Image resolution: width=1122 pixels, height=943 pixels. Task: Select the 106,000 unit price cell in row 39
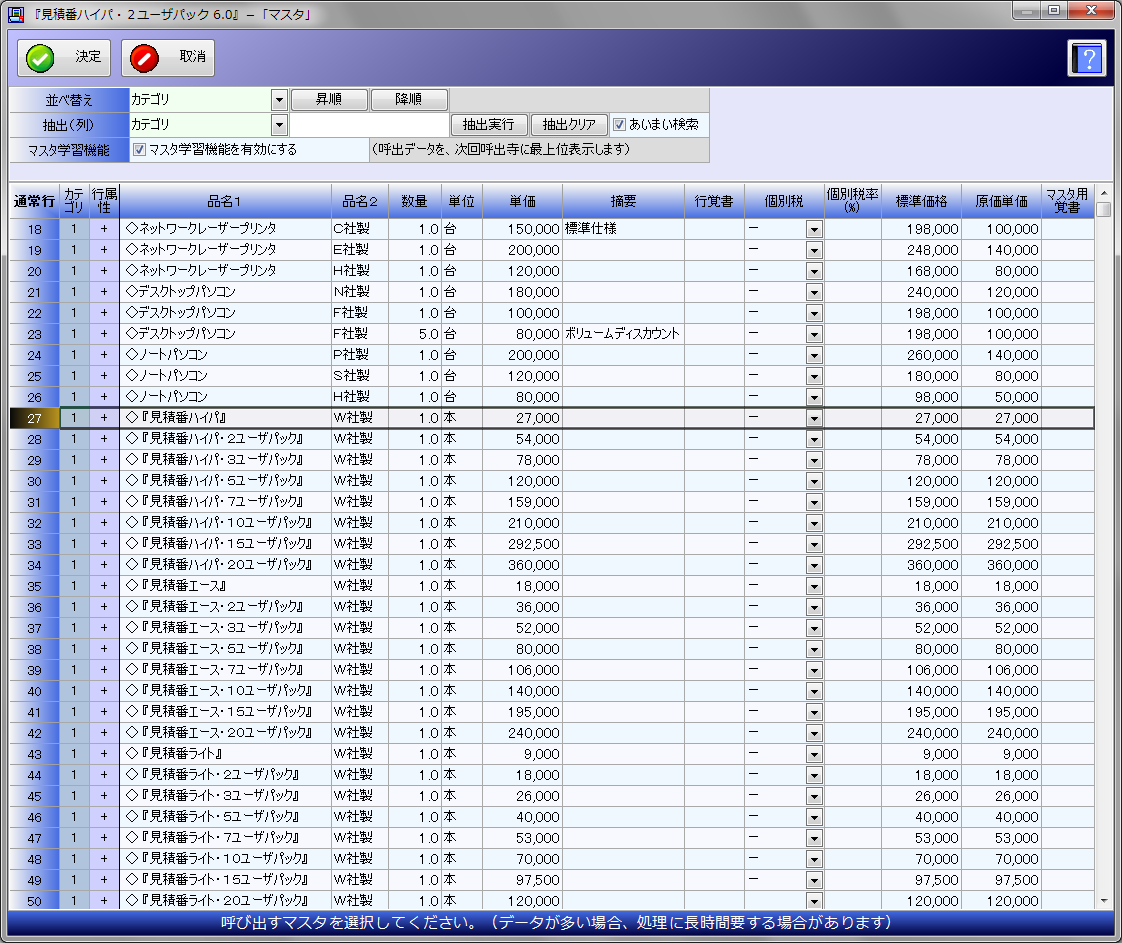(522, 670)
